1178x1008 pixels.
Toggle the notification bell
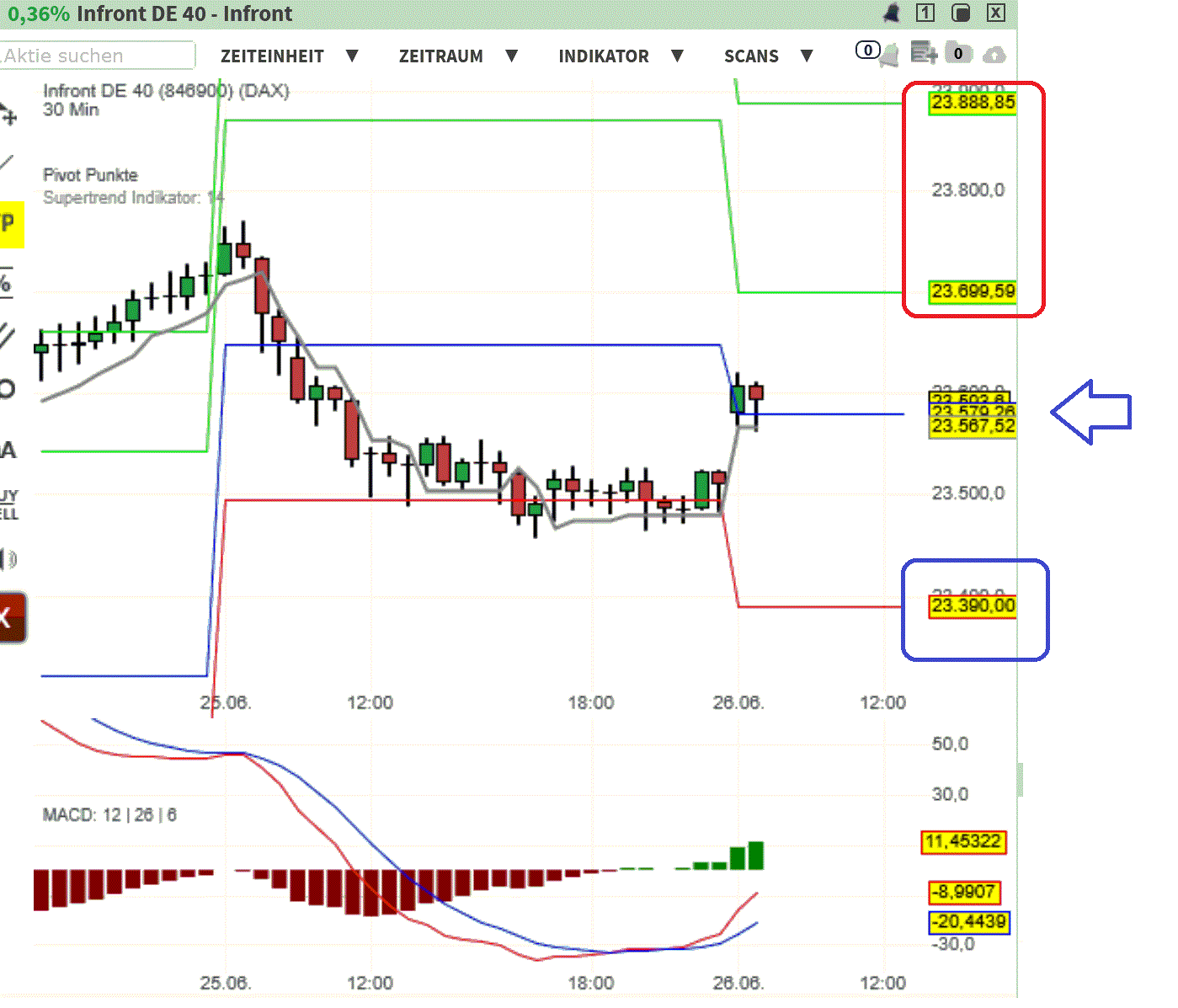click(888, 56)
